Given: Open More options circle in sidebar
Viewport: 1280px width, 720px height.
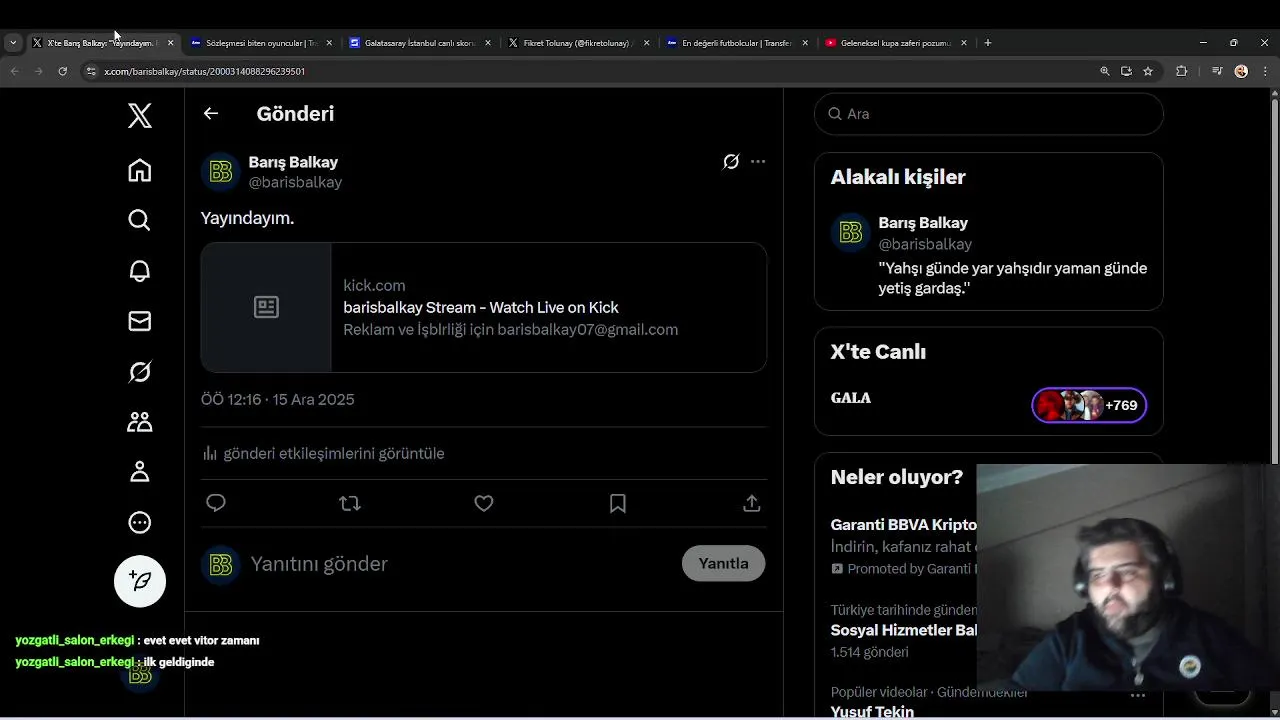Looking at the screenshot, I should coord(140,522).
